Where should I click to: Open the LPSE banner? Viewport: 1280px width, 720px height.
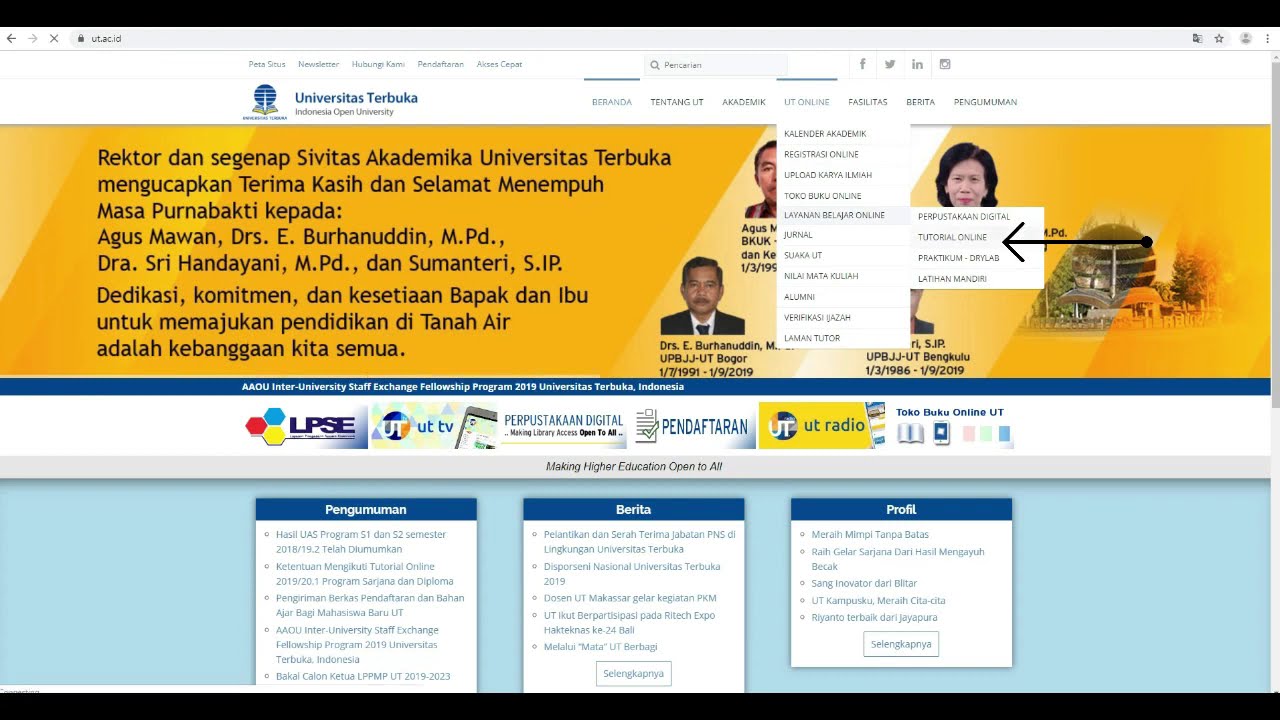coord(306,426)
